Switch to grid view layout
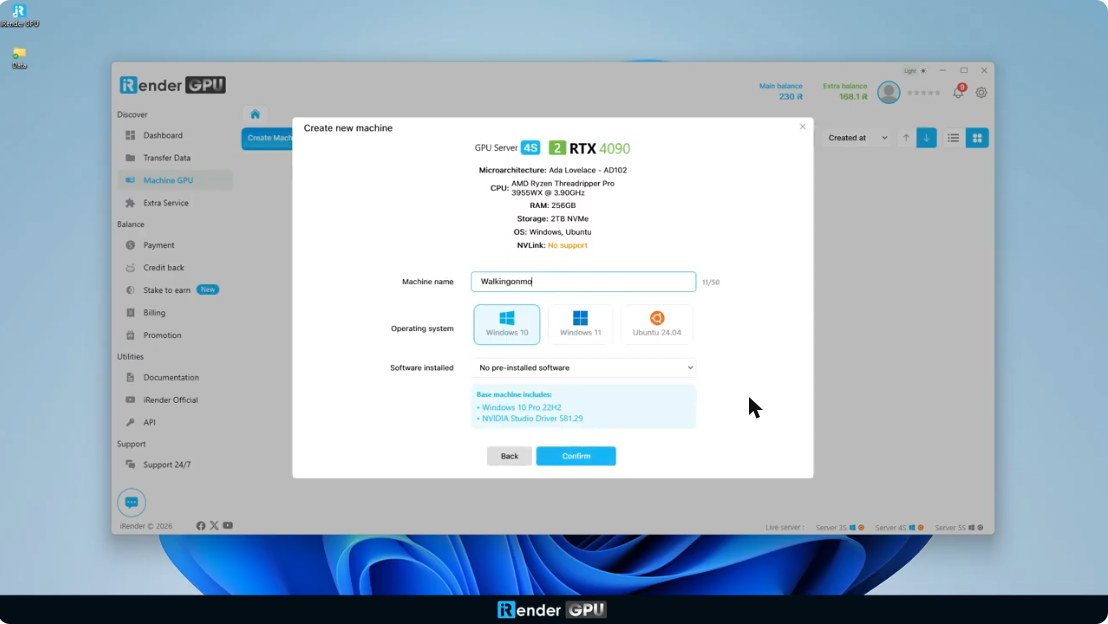 (x=977, y=138)
